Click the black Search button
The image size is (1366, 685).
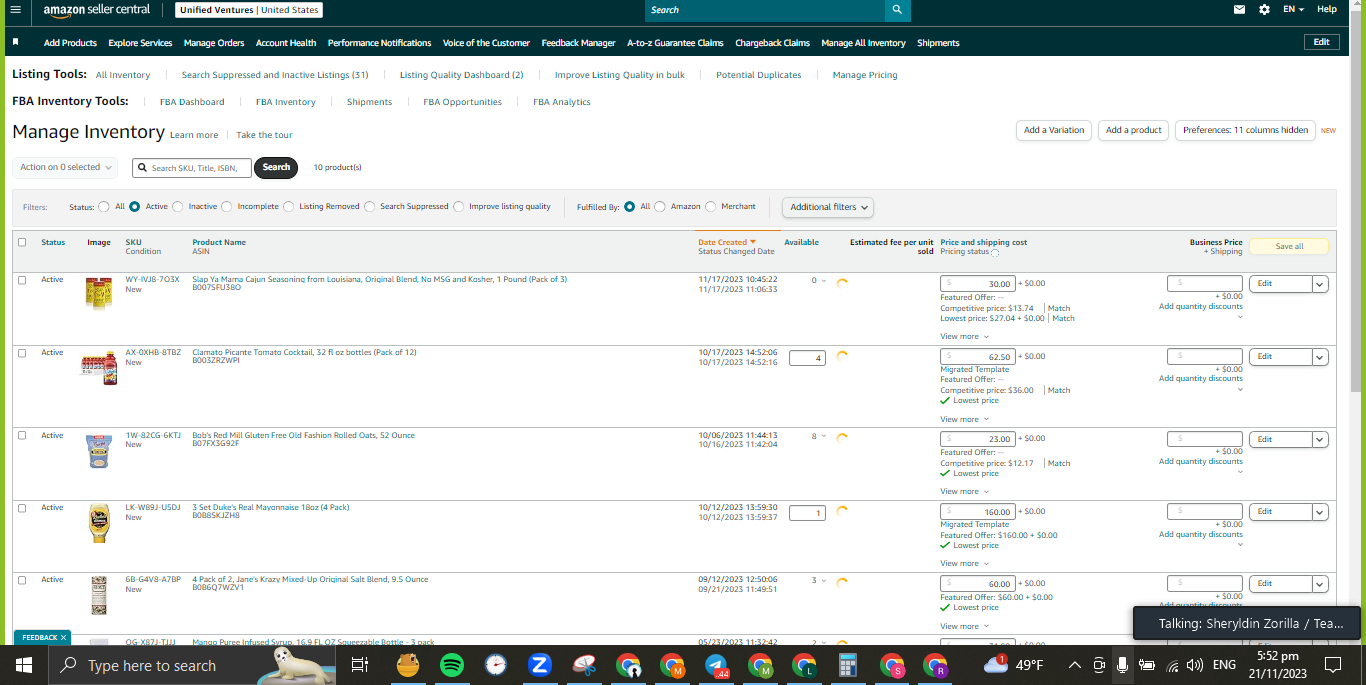(276, 167)
